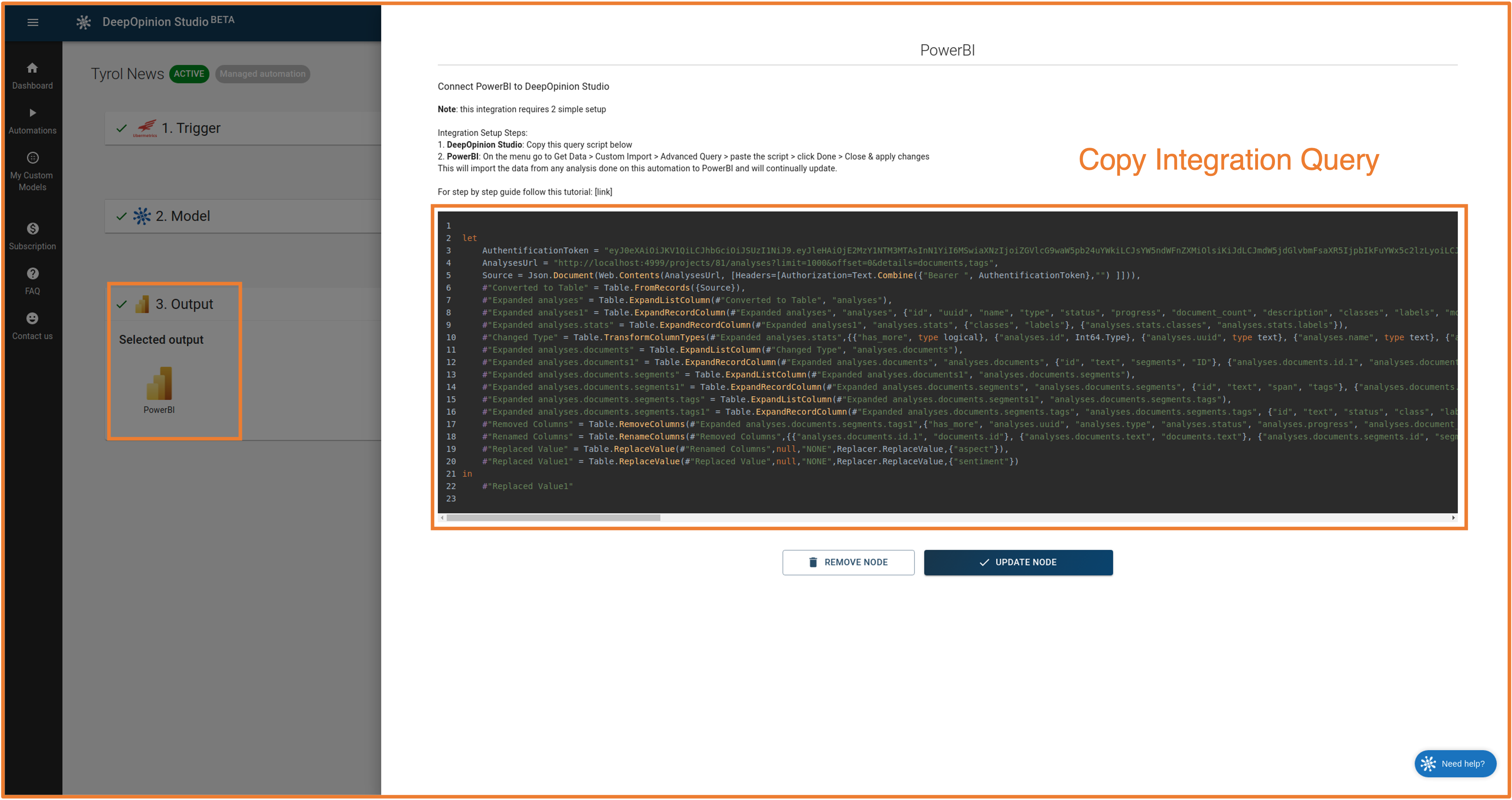1512x800 pixels.
Task: Click the Managed automation badge
Action: [262, 74]
